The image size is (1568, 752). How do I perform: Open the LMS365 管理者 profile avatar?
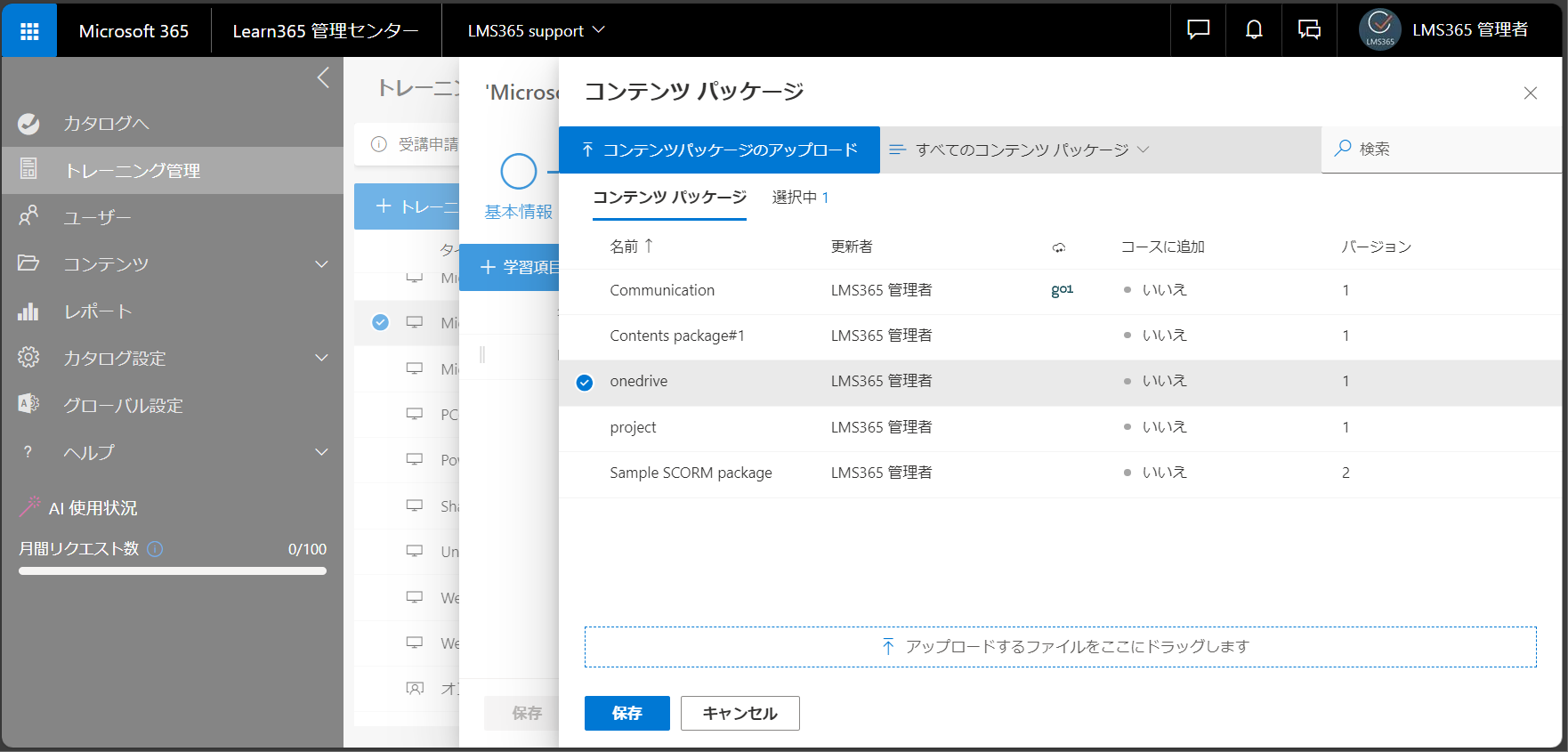[1379, 30]
